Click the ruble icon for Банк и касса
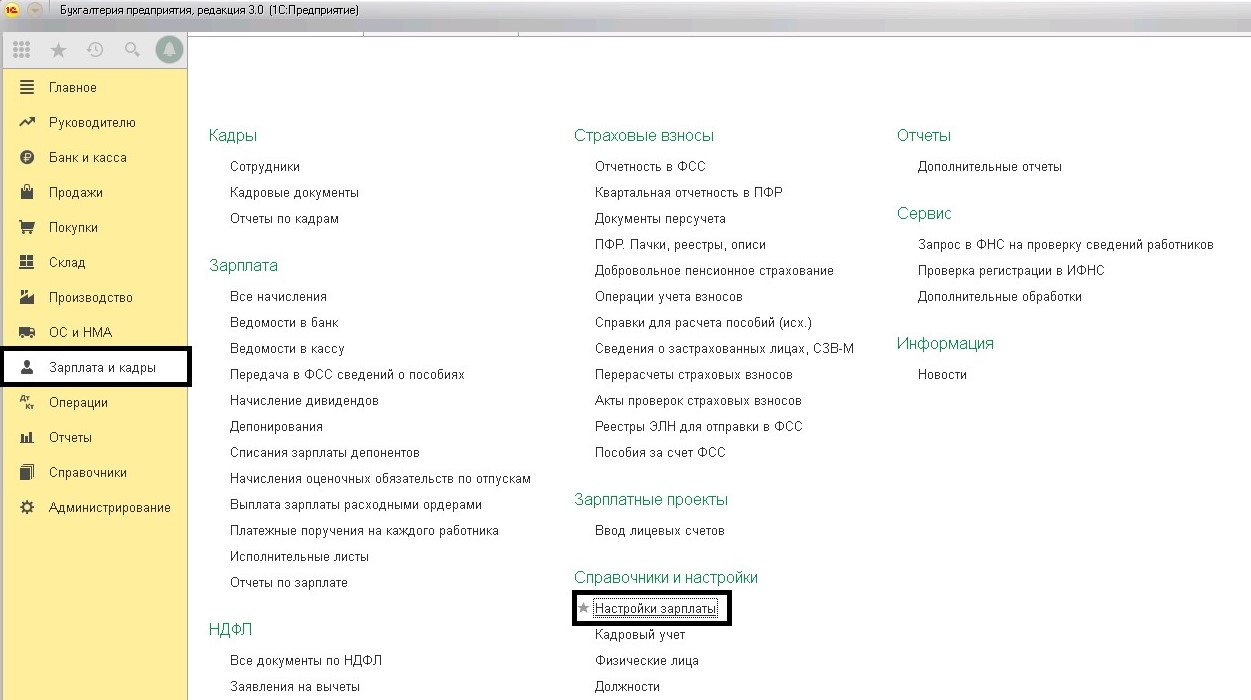 27,158
